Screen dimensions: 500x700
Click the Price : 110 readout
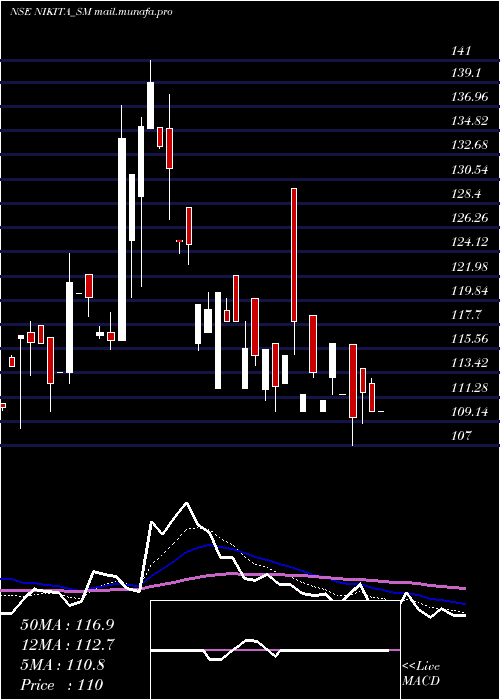click(x=62, y=685)
